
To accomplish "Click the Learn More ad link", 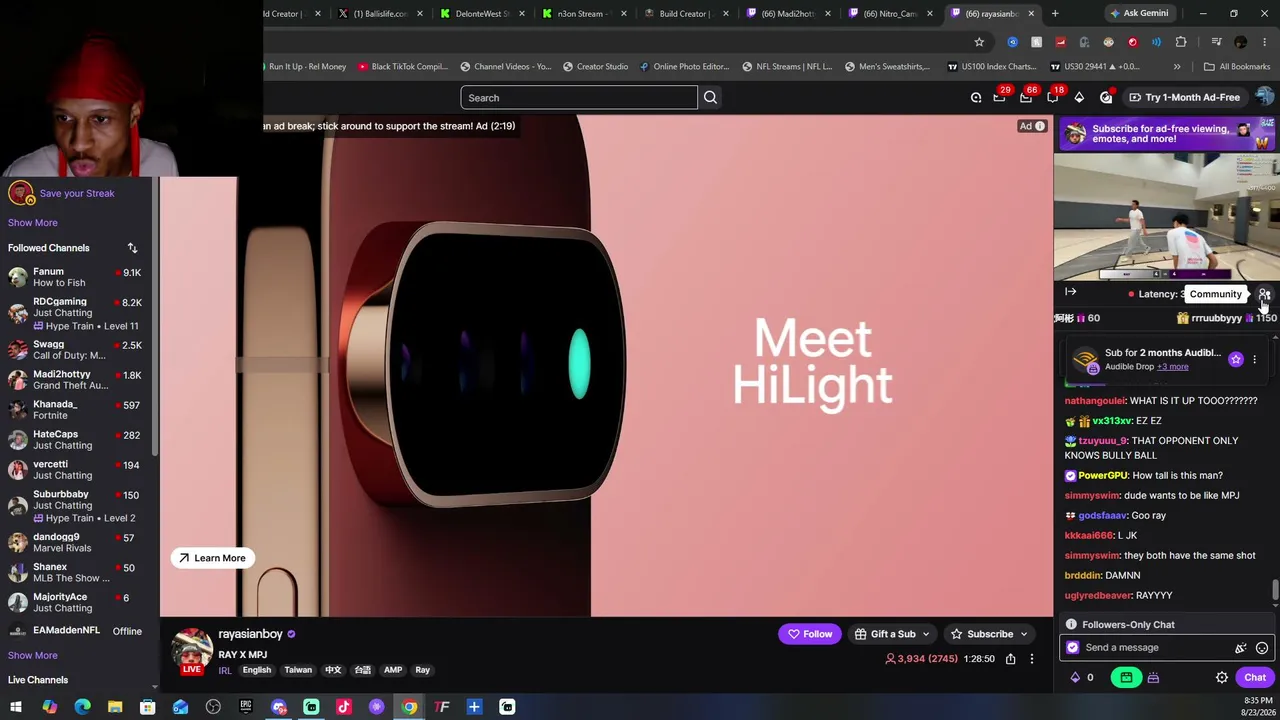I will [211, 558].
